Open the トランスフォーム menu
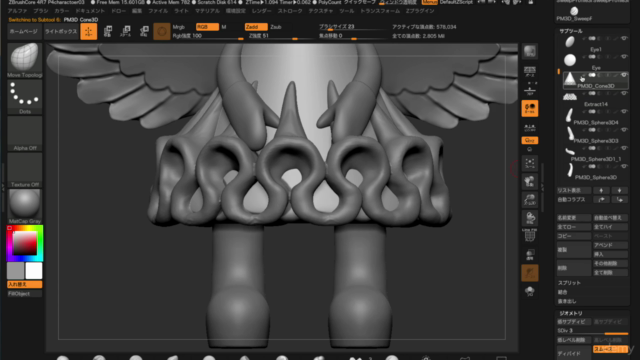The width and height of the screenshot is (640, 360). 380,11
